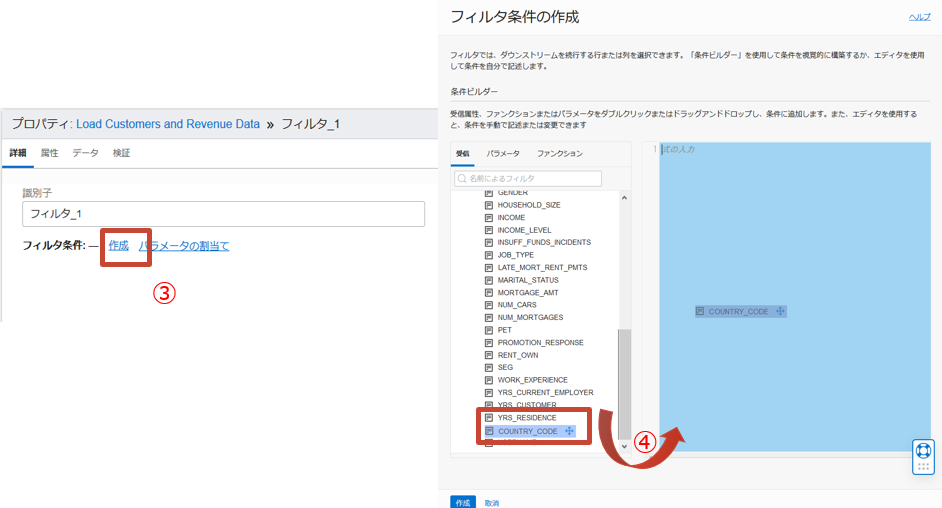Click the attribute list scrollbar thumb

tap(624, 384)
